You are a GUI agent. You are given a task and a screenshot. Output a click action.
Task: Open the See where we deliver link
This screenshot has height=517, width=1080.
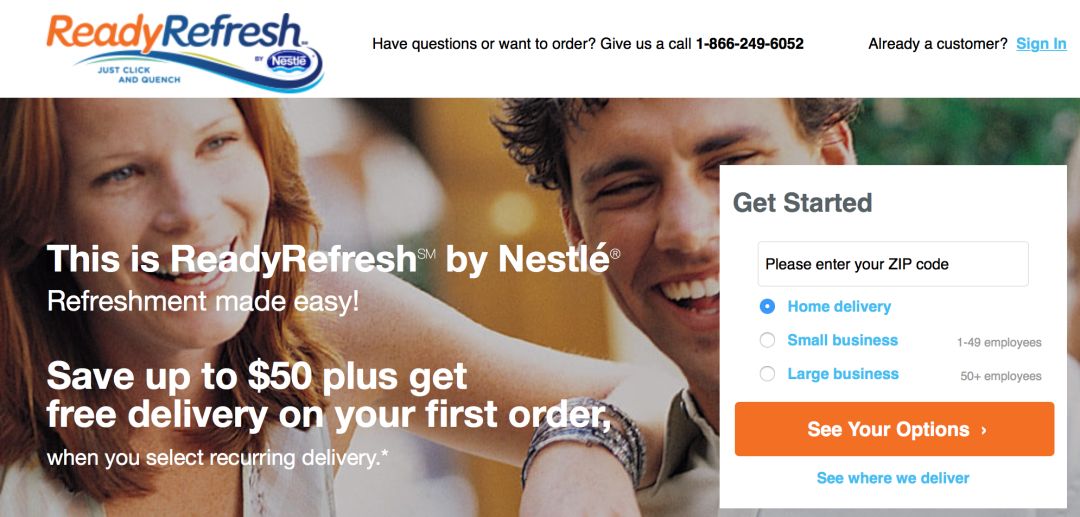pos(893,478)
